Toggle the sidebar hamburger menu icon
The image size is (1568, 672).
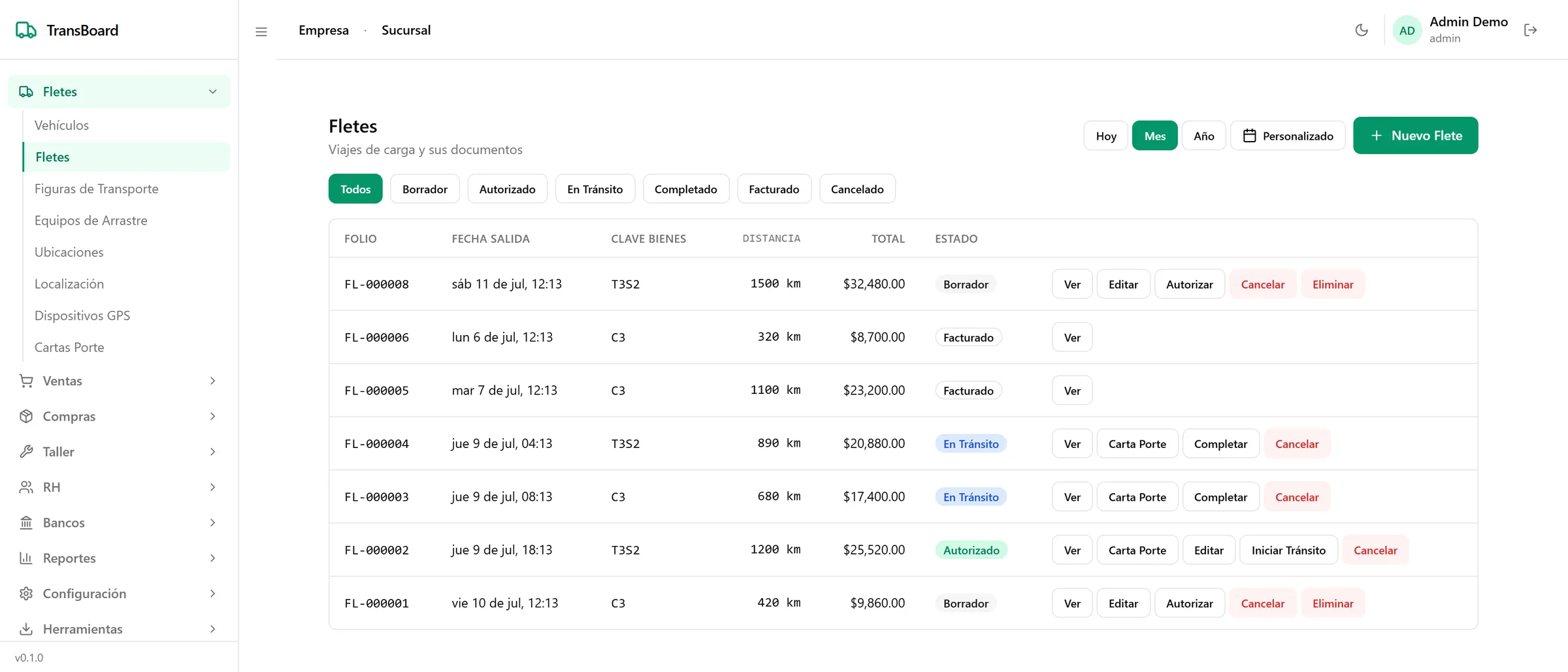click(261, 31)
